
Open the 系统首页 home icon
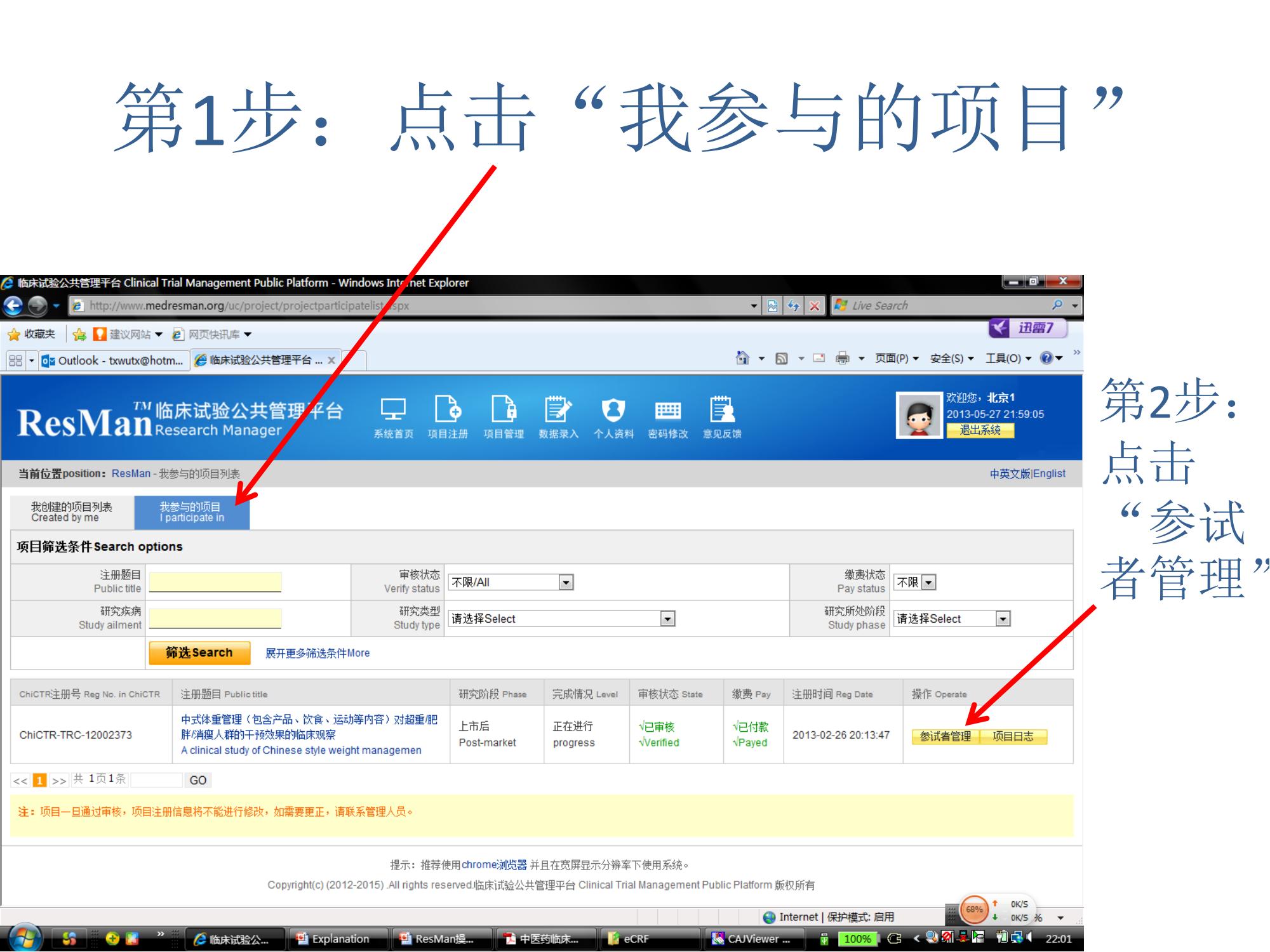click(393, 417)
